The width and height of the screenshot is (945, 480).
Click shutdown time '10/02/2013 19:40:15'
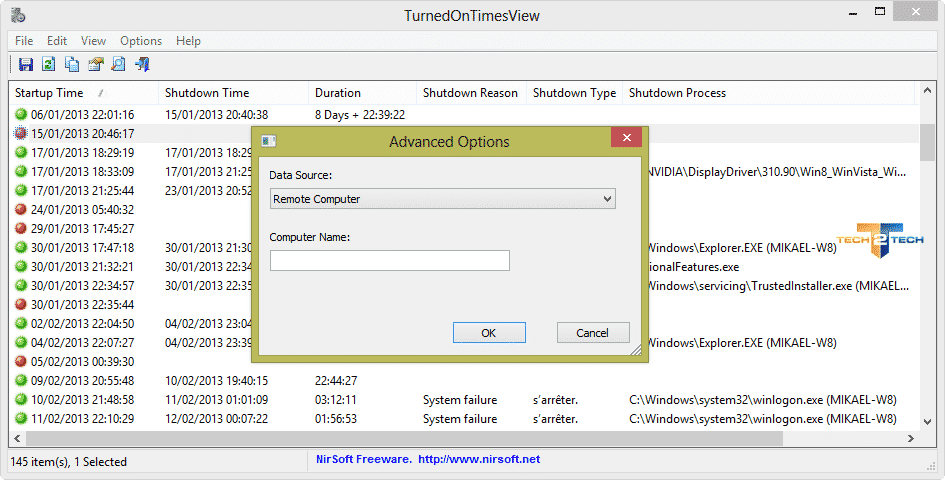coord(216,381)
